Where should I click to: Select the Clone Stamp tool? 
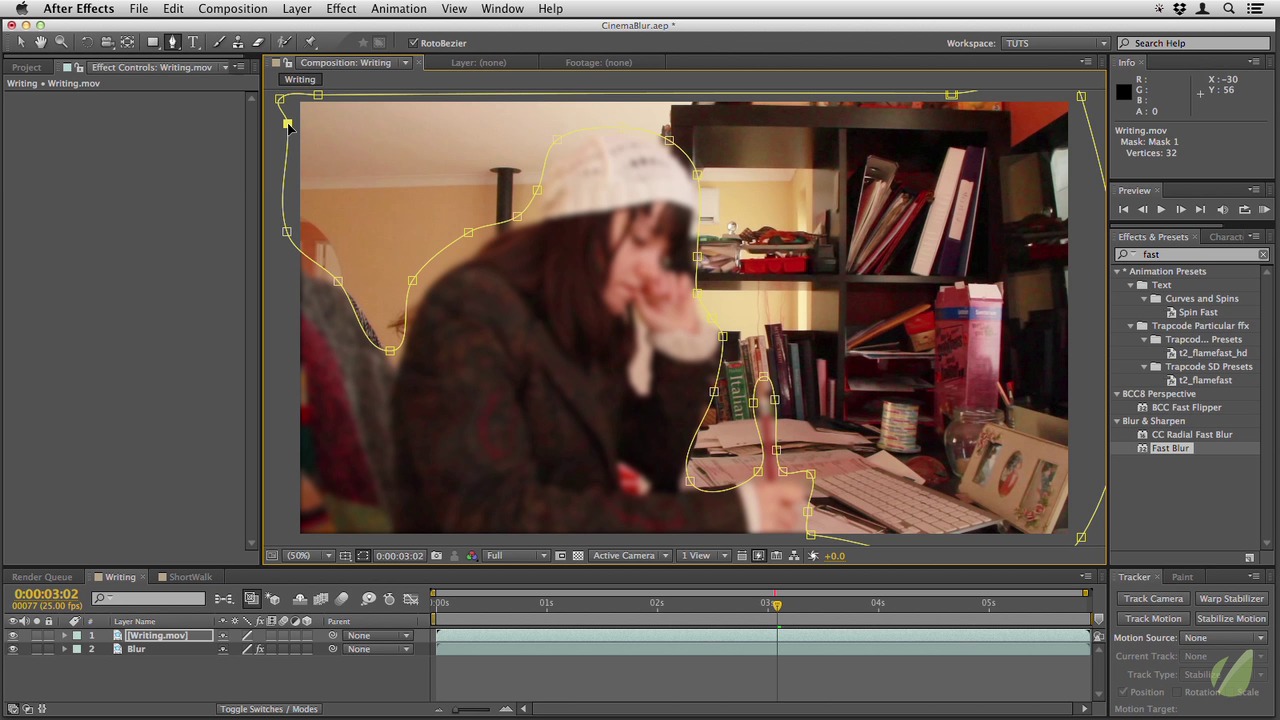click(238, 42)
